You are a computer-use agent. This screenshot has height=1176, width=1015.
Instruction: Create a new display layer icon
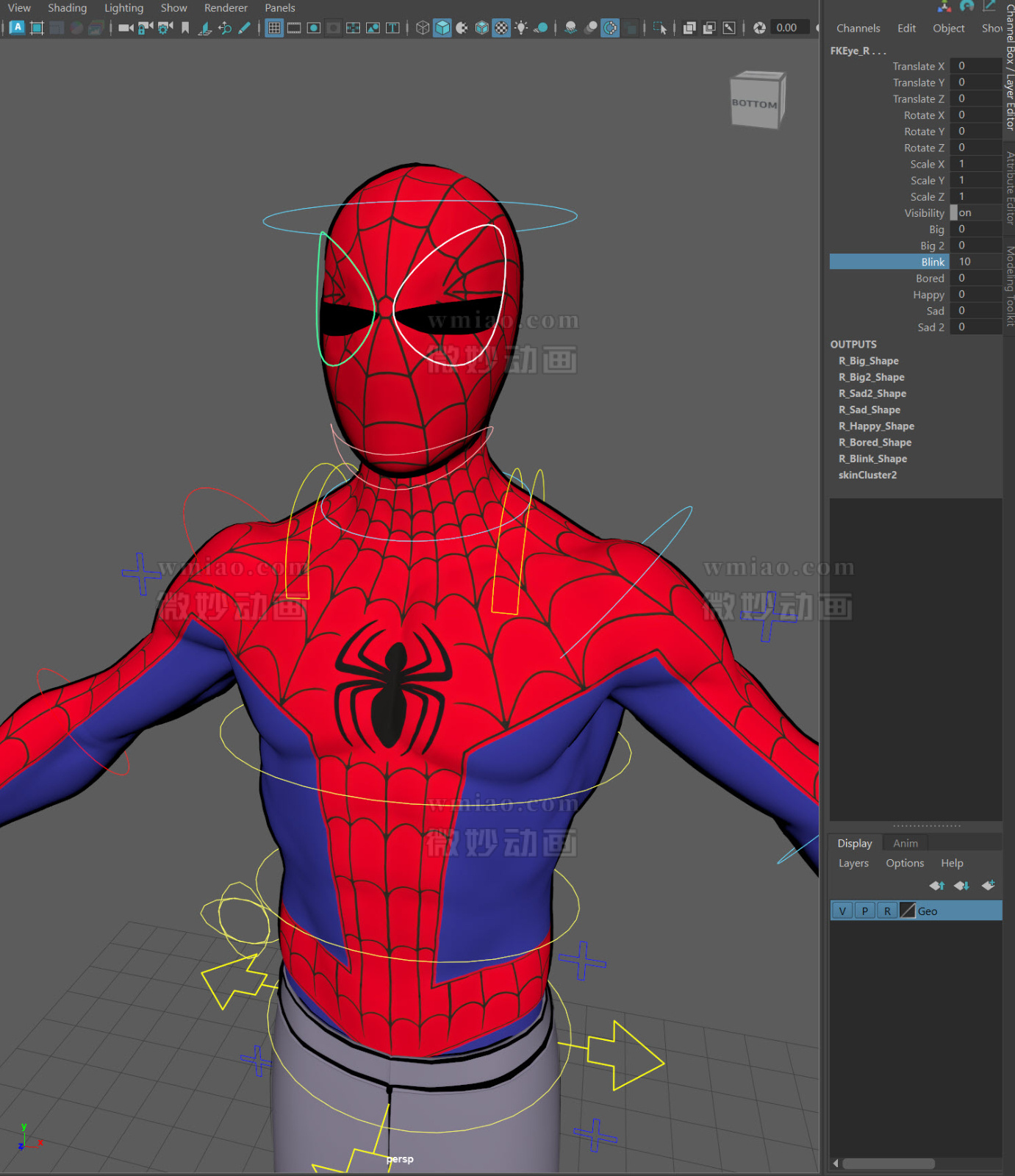pyautogui.click(x=988, y=886)
